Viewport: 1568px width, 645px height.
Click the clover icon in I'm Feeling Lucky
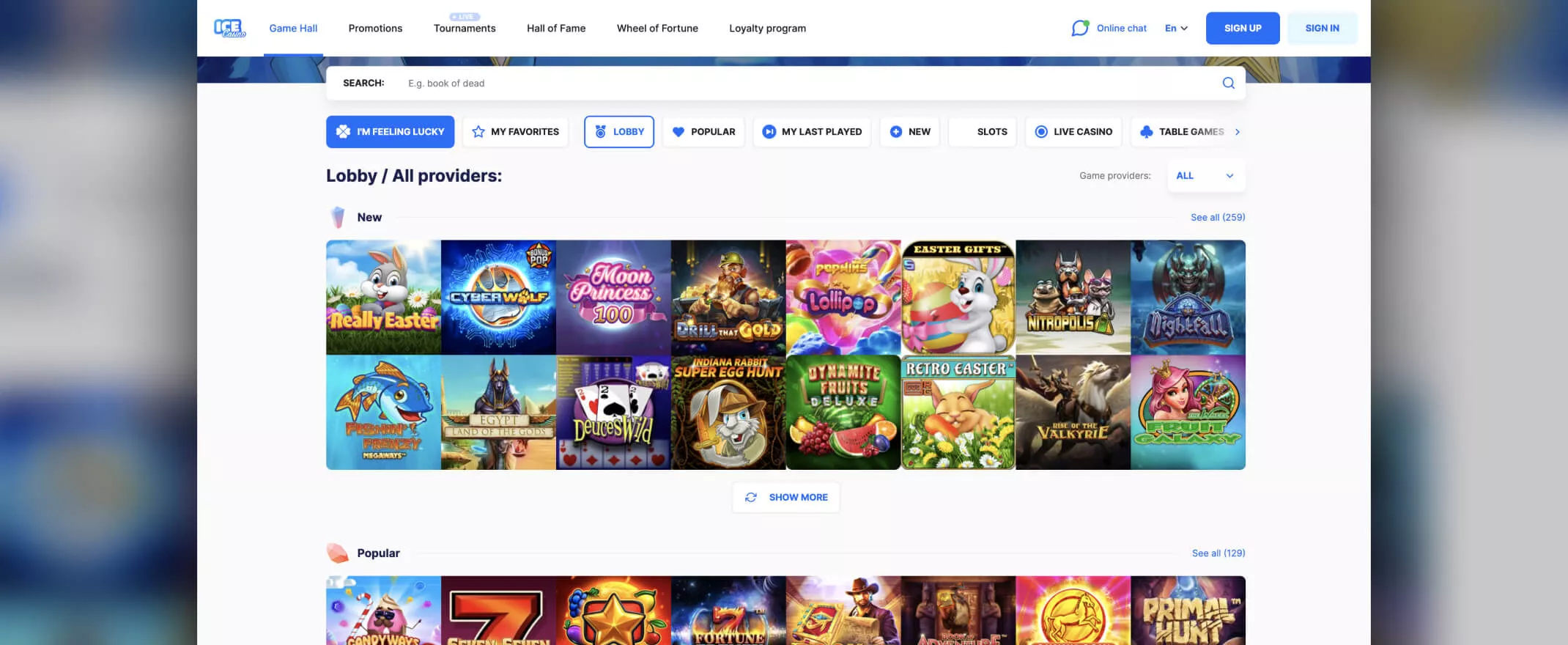pos(343,132)
